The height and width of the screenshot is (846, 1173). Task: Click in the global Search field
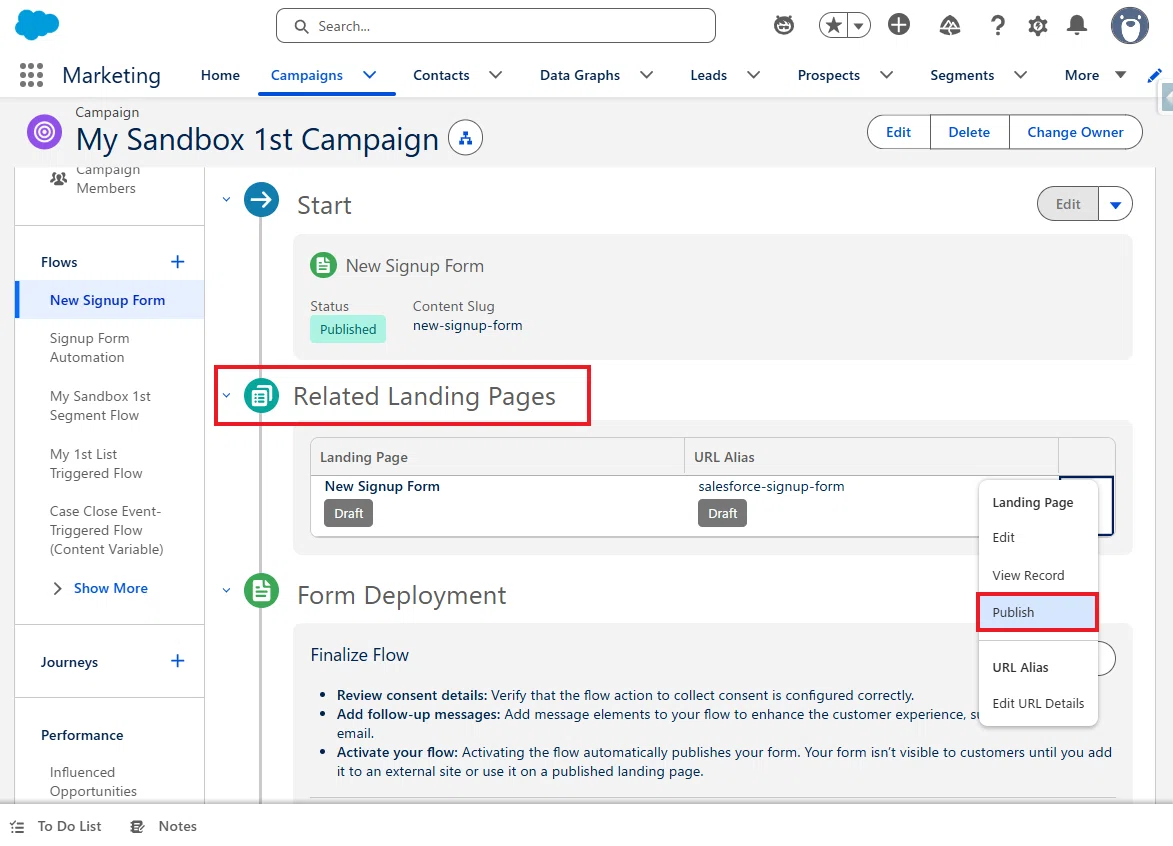tap(495, 26)
